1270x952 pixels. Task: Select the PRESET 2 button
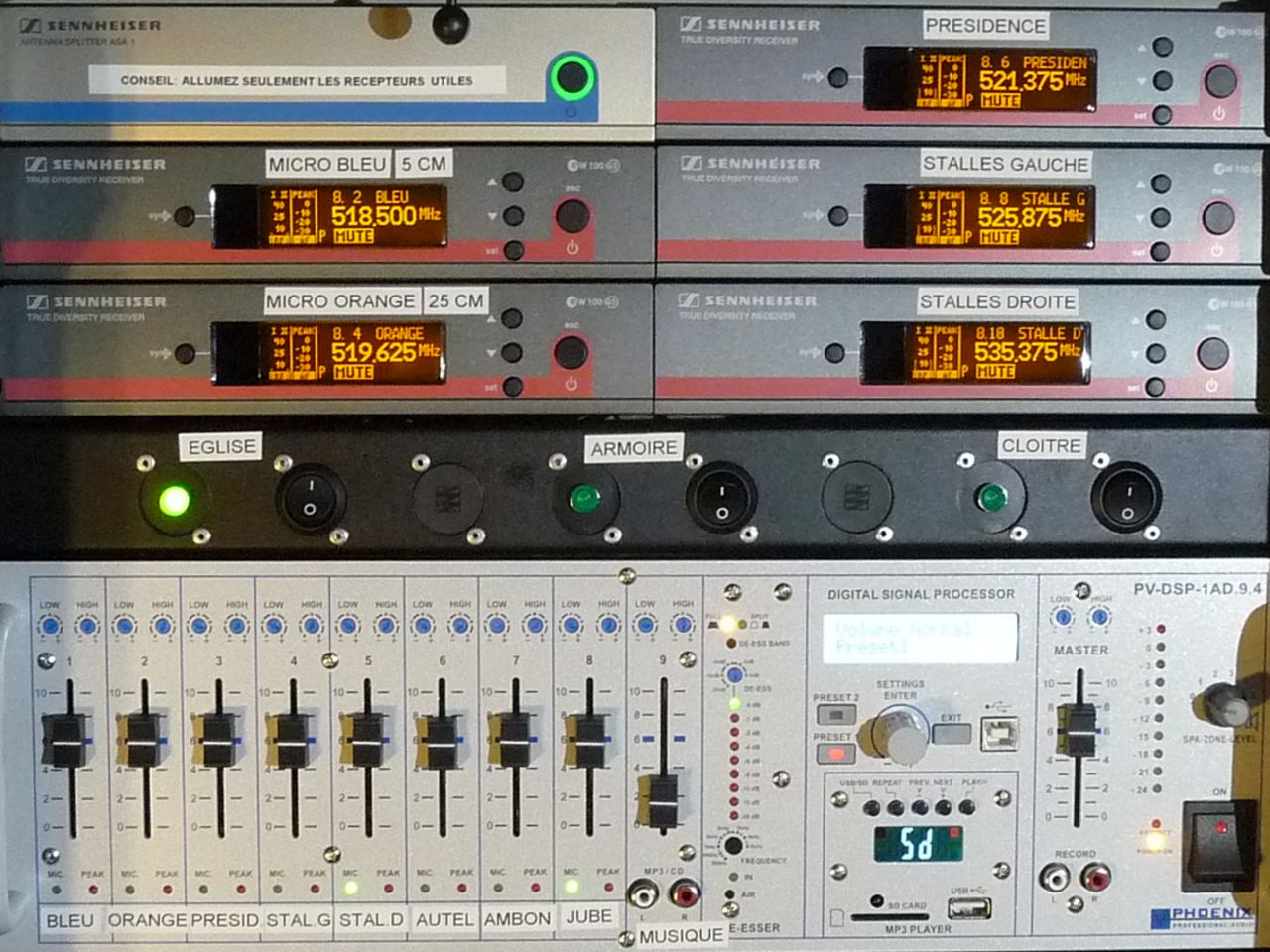tap(835, 716)
